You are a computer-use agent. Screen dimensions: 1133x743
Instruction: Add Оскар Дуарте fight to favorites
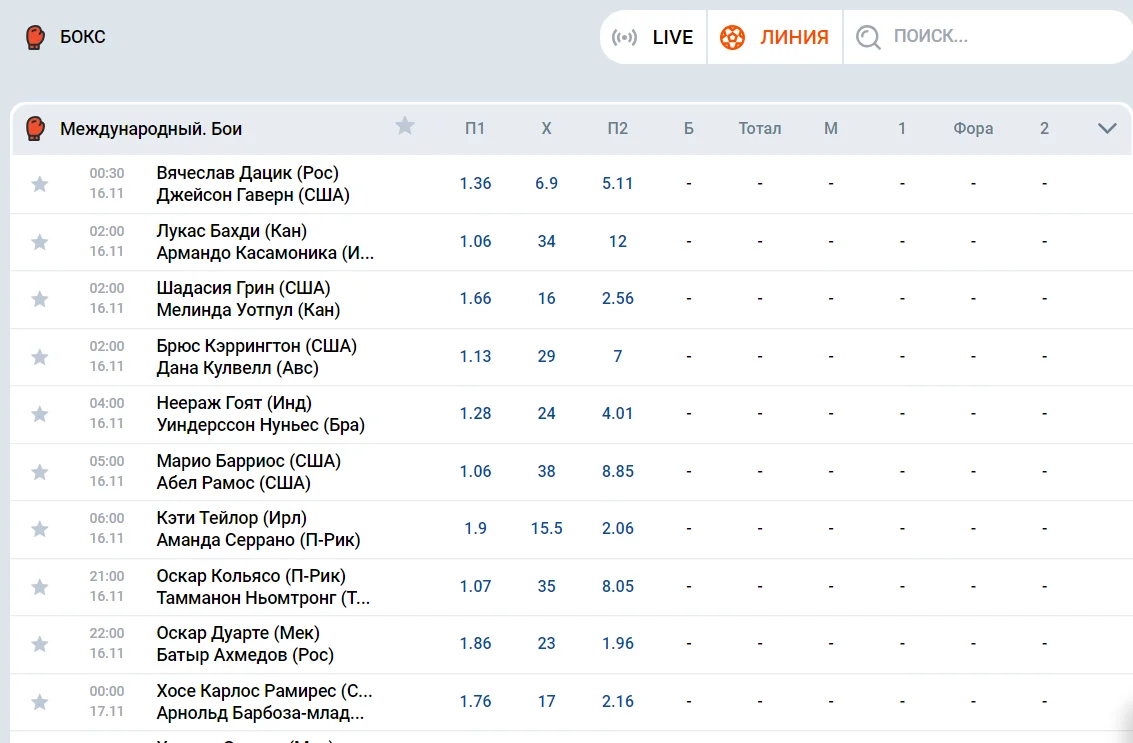(40, 644)
